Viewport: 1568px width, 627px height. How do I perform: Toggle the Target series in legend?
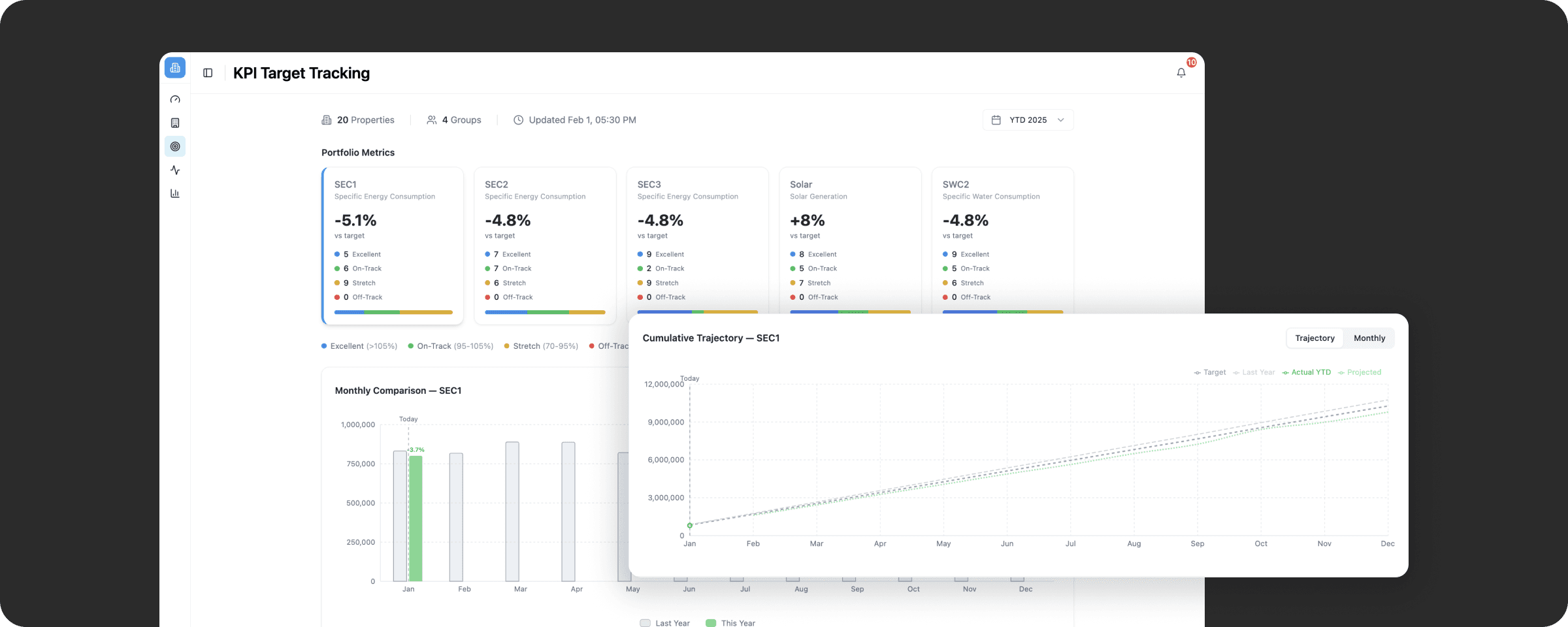pos(1210,372)
